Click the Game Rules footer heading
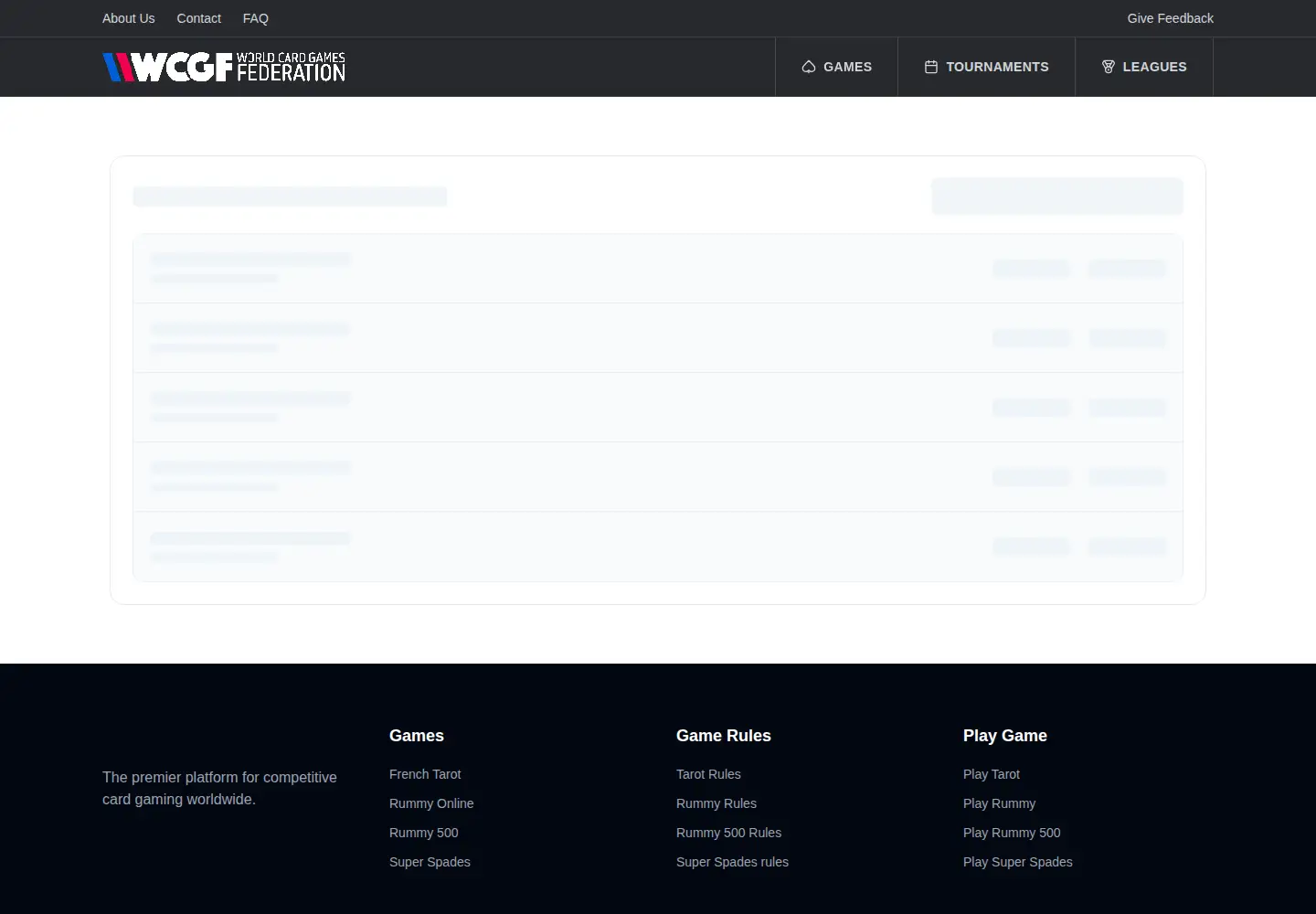The height and width of the screenshot is (914, 1316). point(724,736)
